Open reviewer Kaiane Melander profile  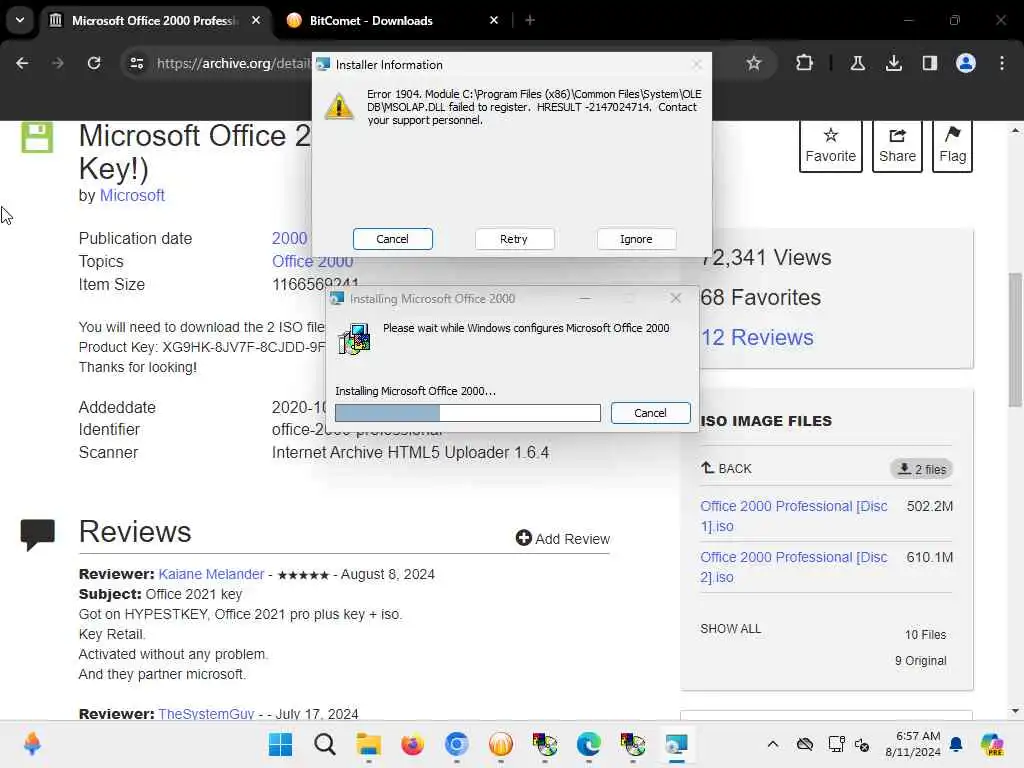click(211, 574)
